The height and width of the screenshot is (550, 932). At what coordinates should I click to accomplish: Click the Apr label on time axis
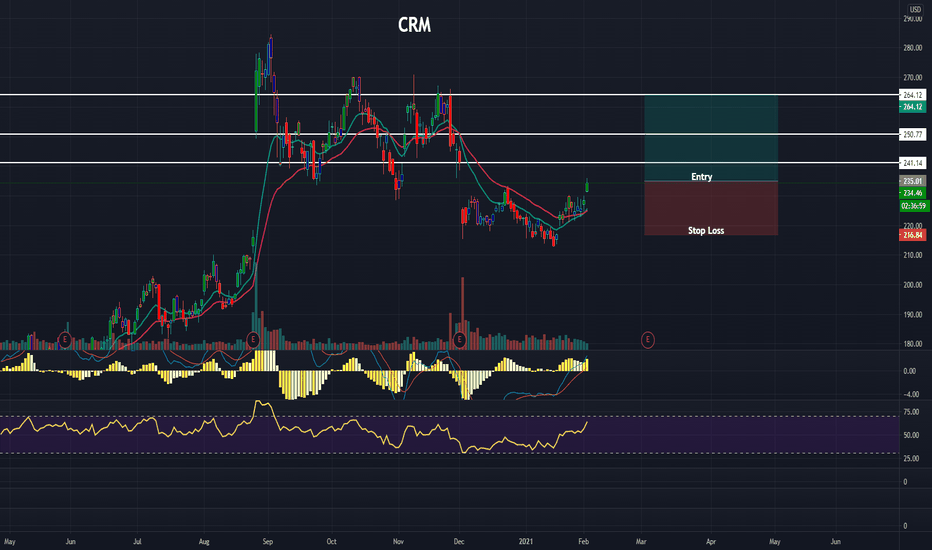click(x=711, y=542)
